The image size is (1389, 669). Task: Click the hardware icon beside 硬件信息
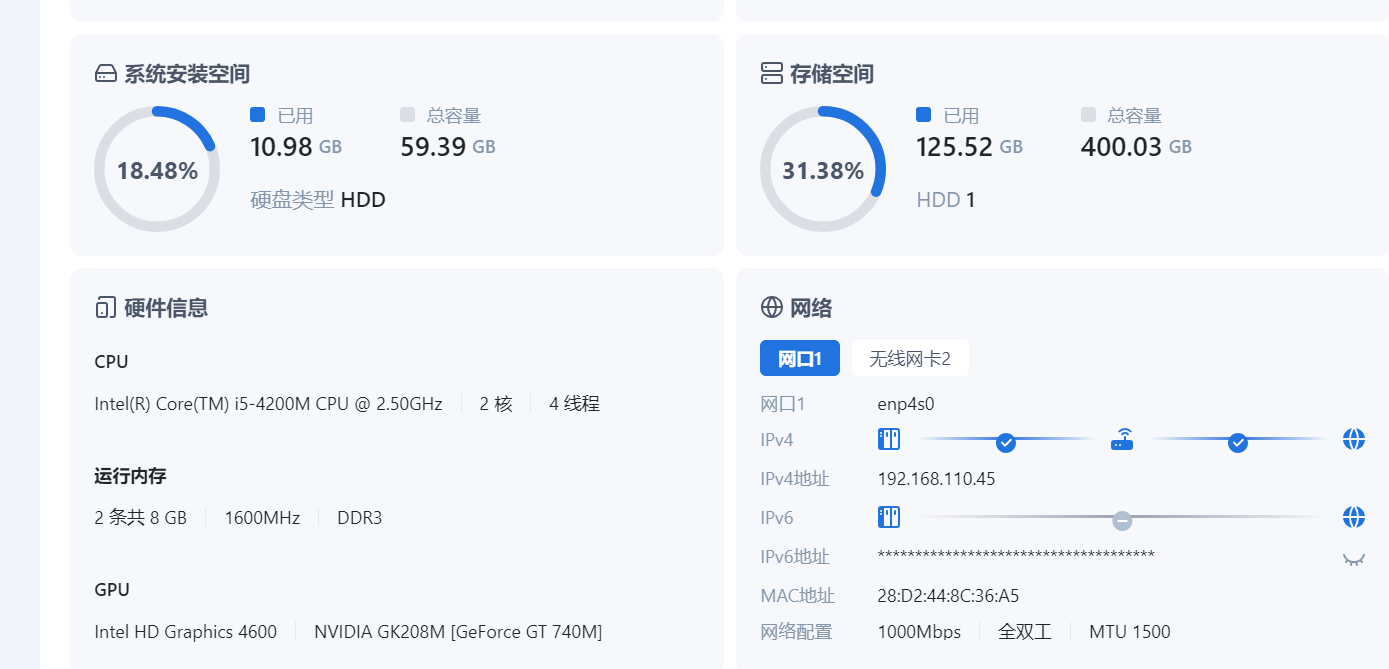click(106, 308)
